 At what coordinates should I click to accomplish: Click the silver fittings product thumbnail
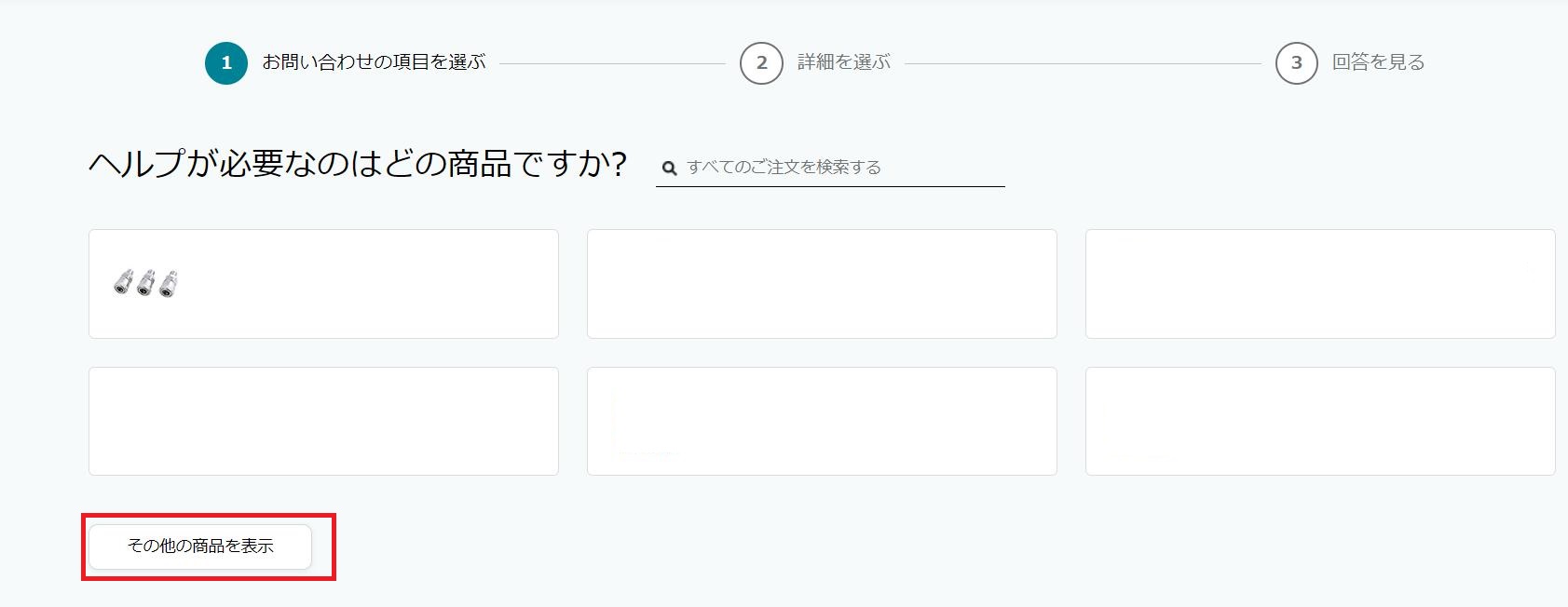click(x=145, y=283)
